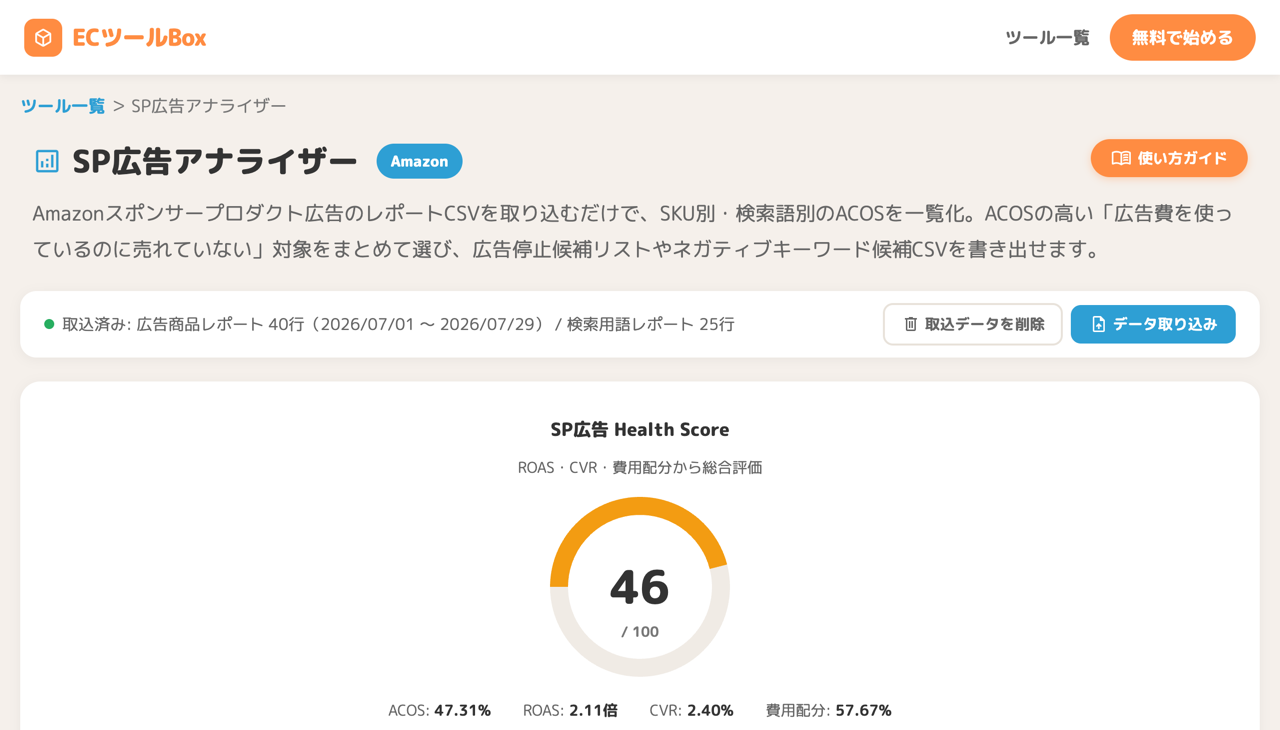Click the SP広告アナライザー chart icon

[x=47, y=161]
